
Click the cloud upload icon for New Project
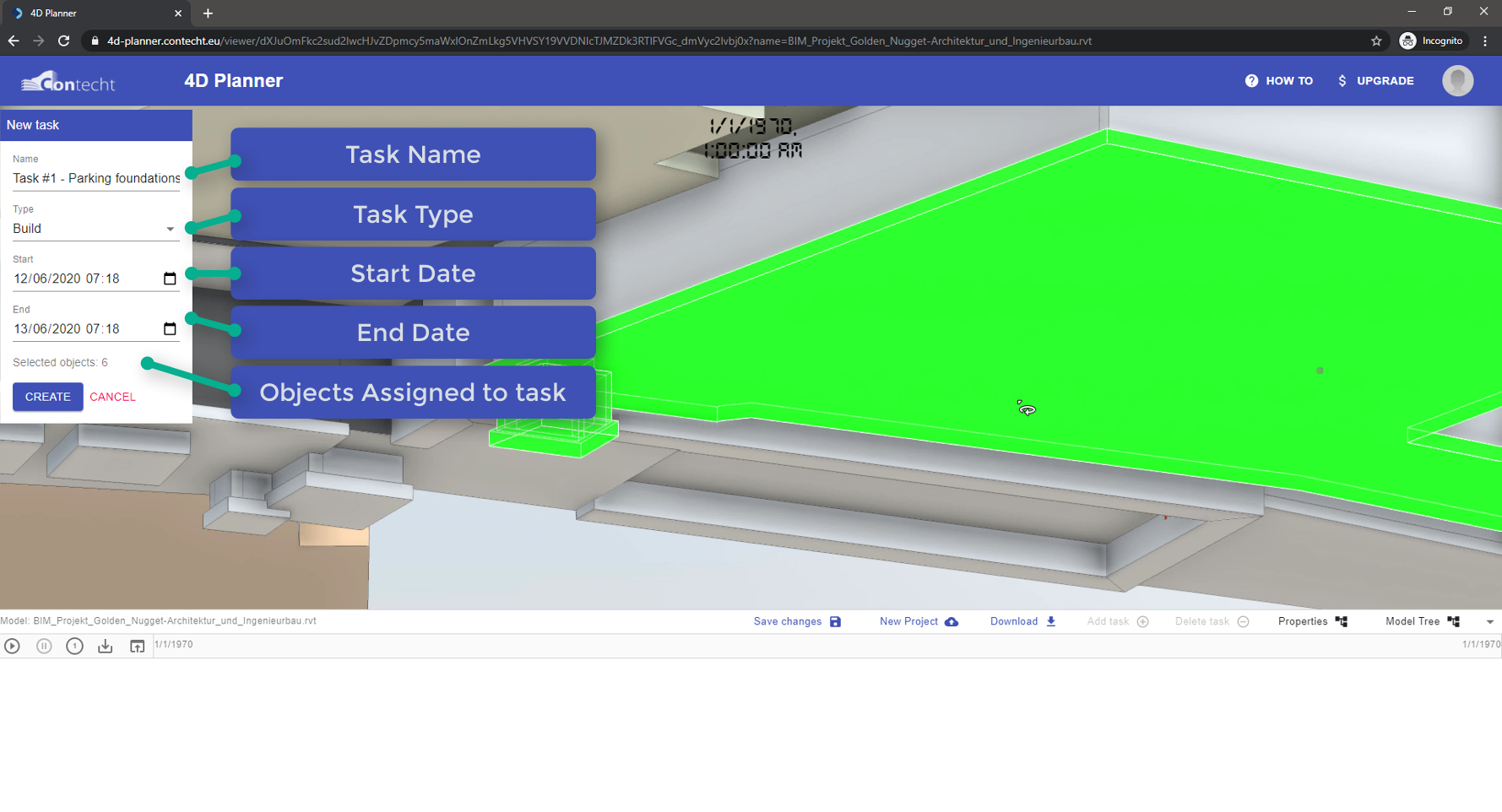952,622
